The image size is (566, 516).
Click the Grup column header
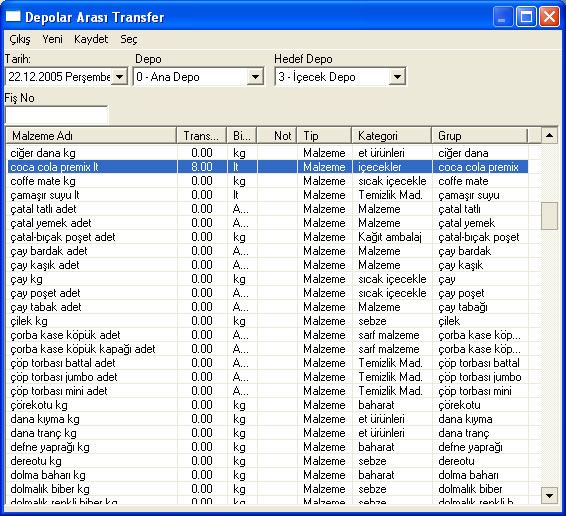480,136
